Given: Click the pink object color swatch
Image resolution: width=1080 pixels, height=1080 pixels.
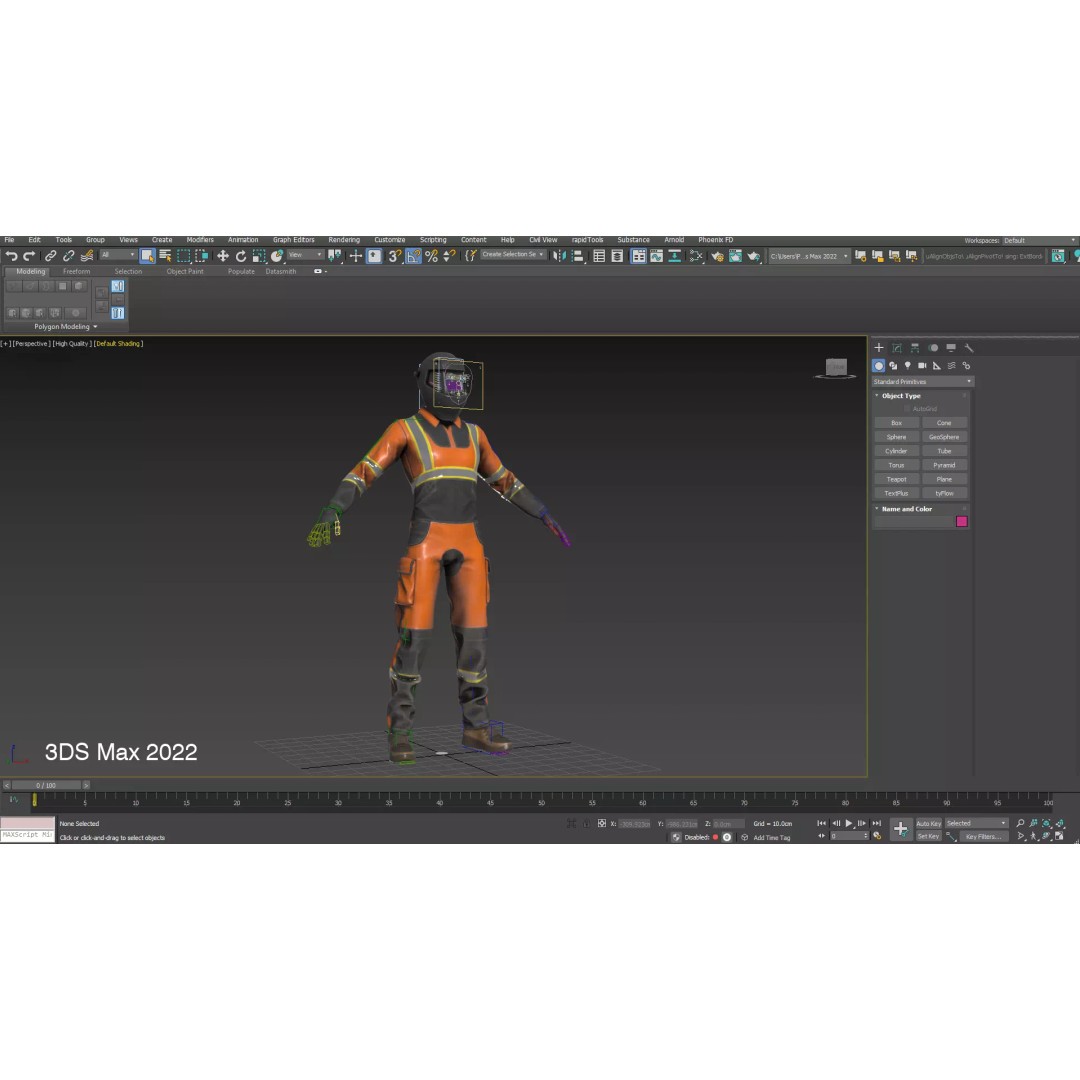Looking at the screenshot, I should point(962,521).
